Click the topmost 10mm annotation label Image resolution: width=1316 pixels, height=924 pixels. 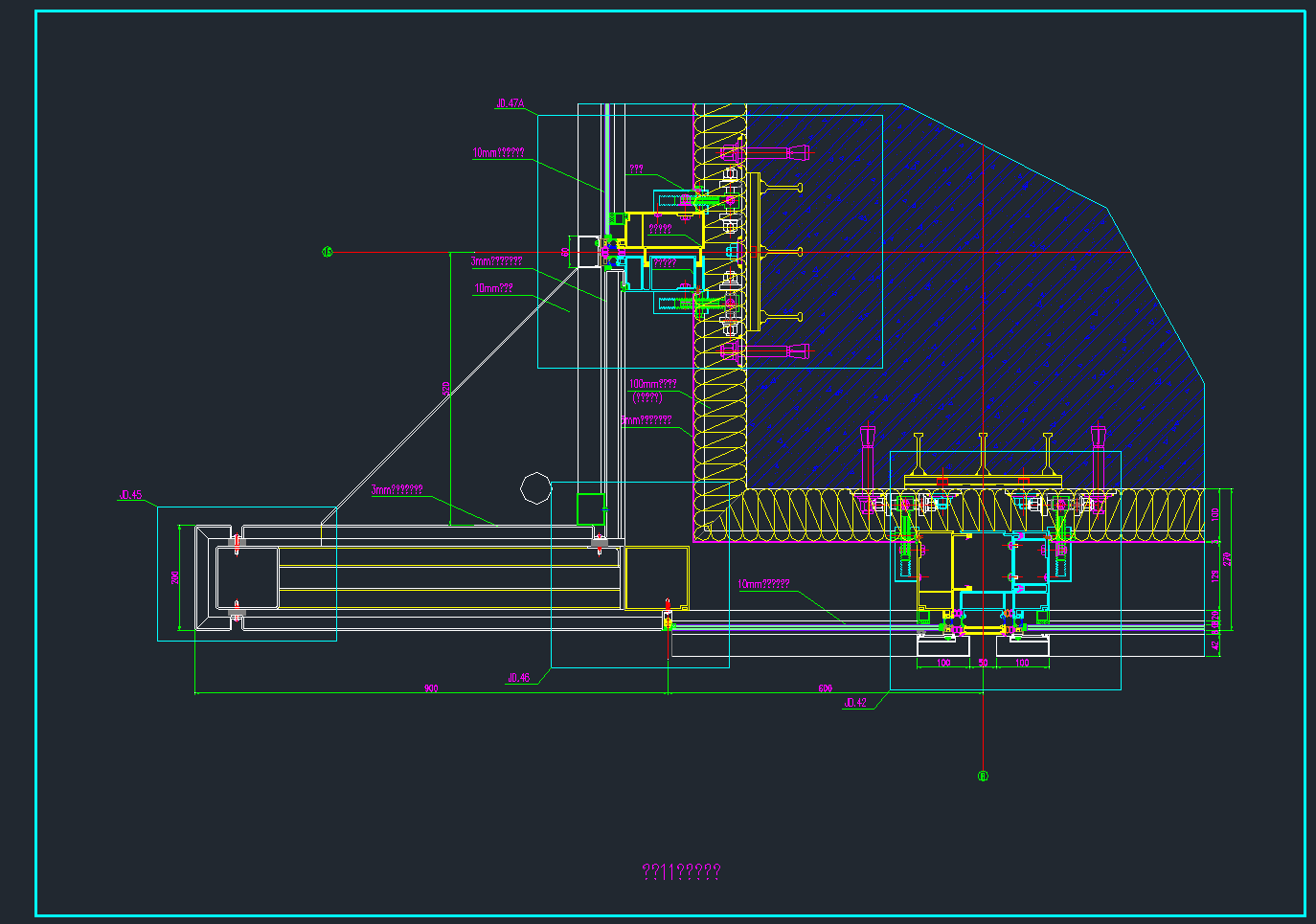pyautogui.click(x=498, y=152)
